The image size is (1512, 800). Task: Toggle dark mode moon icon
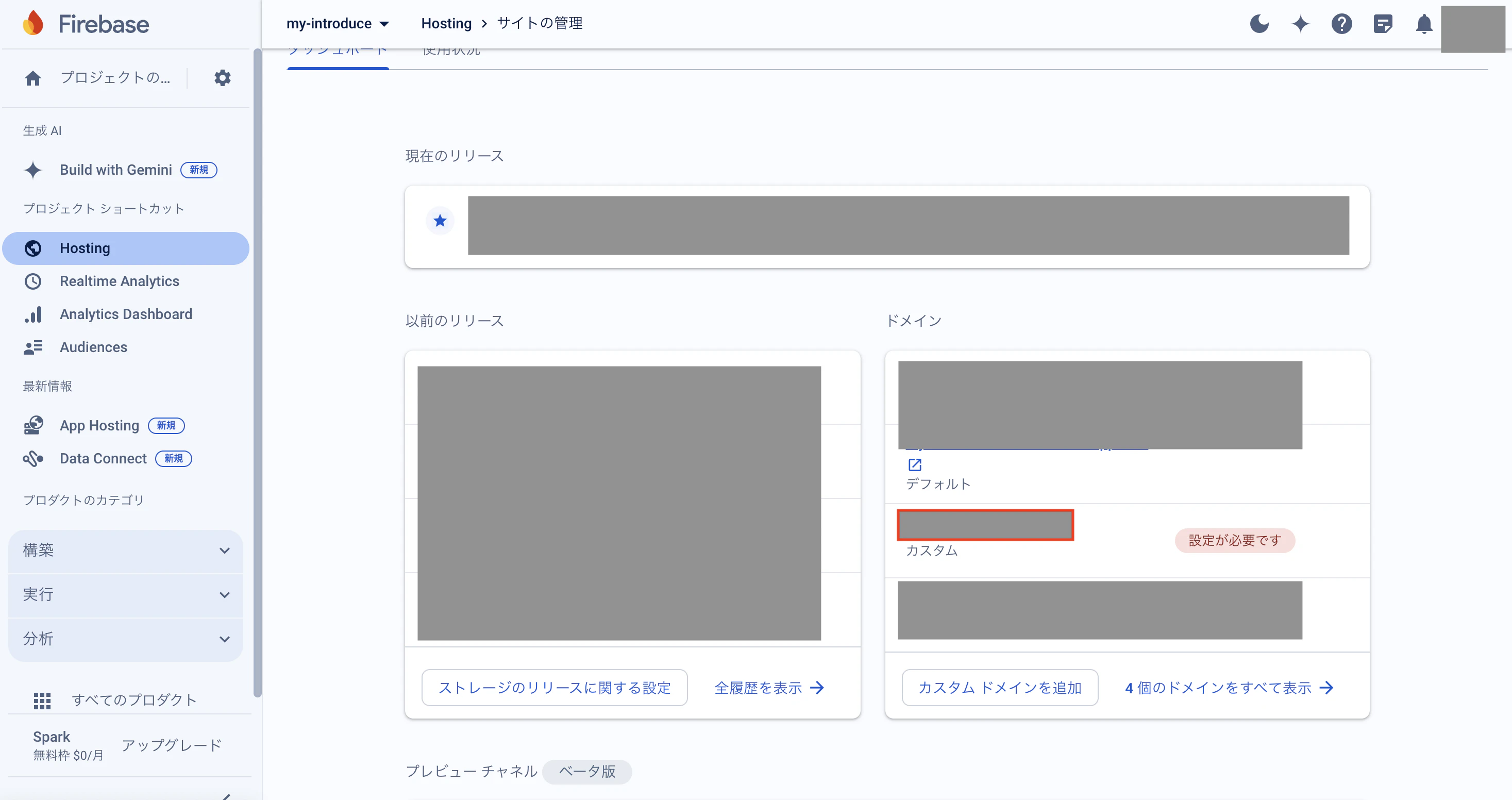[x=1259, y=24]
